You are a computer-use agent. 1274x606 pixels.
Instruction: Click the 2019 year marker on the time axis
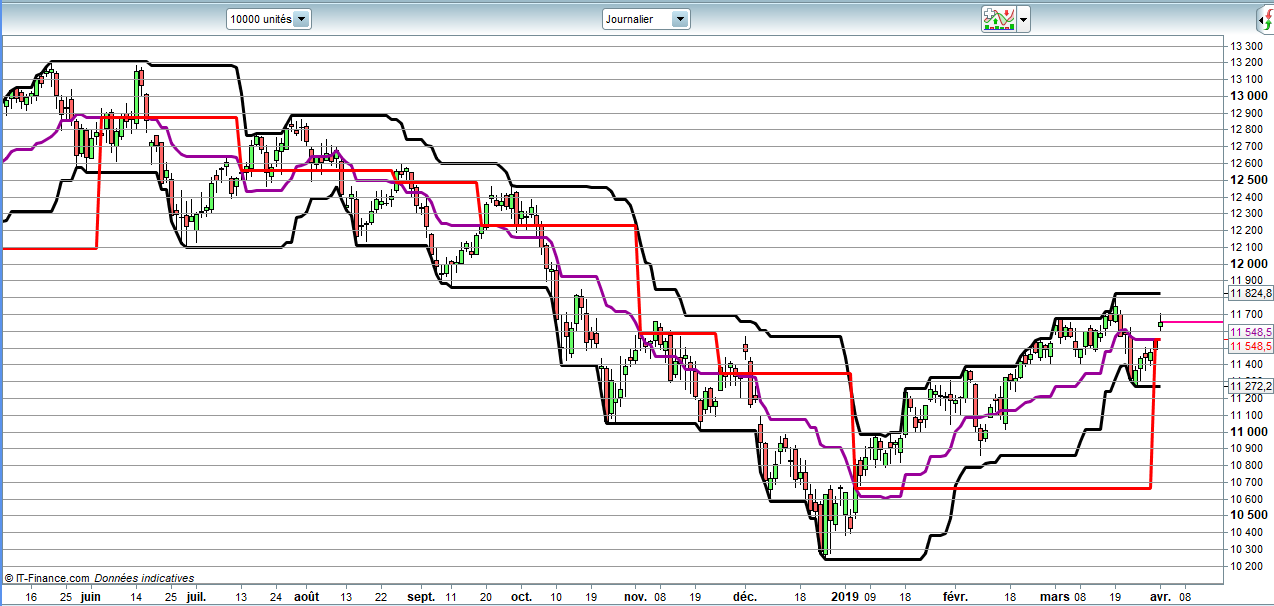pos(845,596)
